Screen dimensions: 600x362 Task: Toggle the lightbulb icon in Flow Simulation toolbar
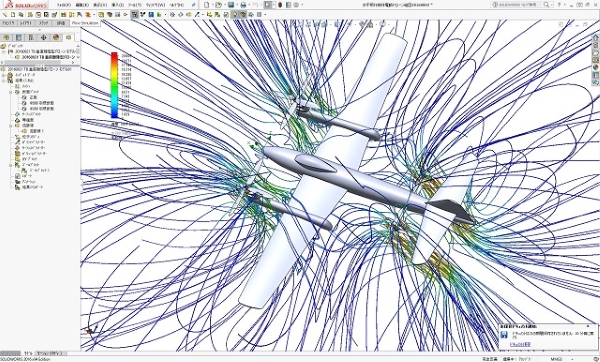click(x=235, y=15)
